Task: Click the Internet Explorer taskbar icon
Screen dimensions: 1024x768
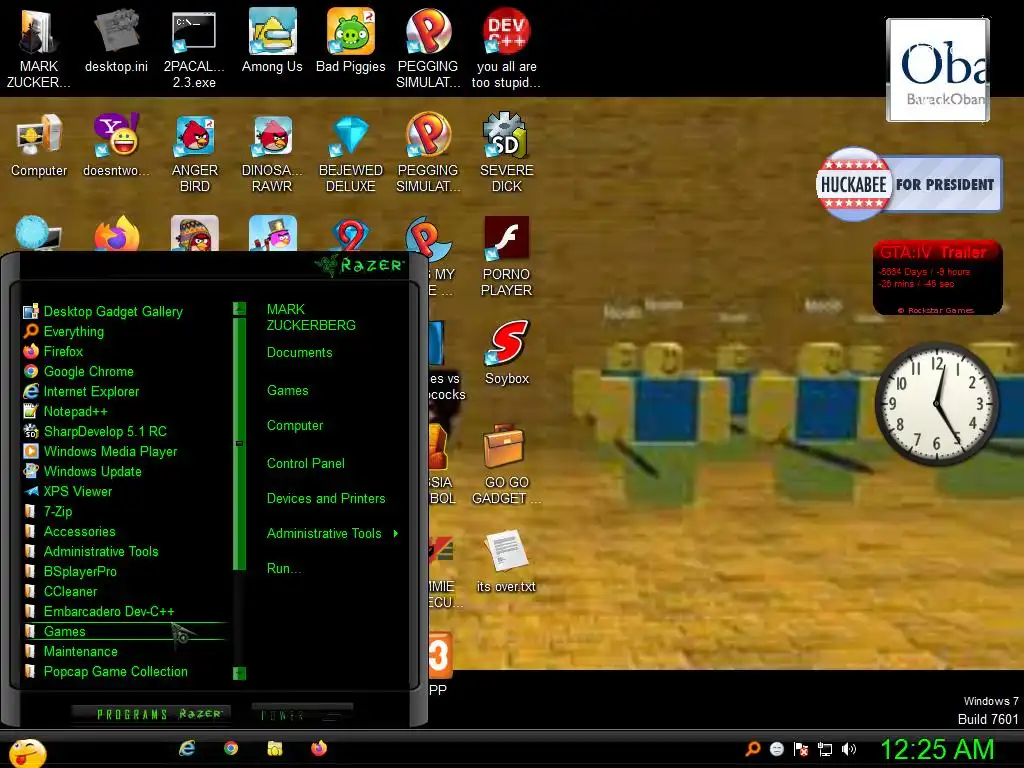Action: (x=187, y=748)
